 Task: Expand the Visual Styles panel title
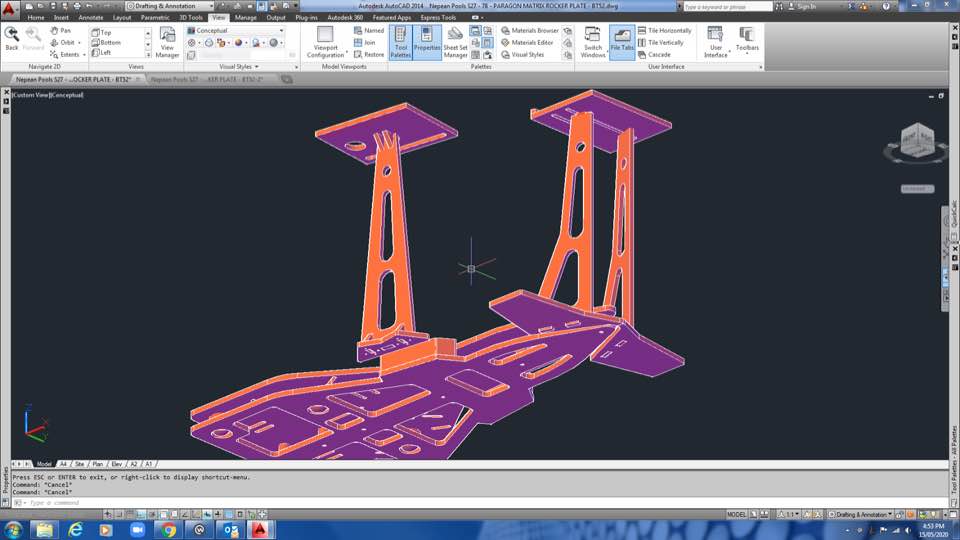(236, 67)
